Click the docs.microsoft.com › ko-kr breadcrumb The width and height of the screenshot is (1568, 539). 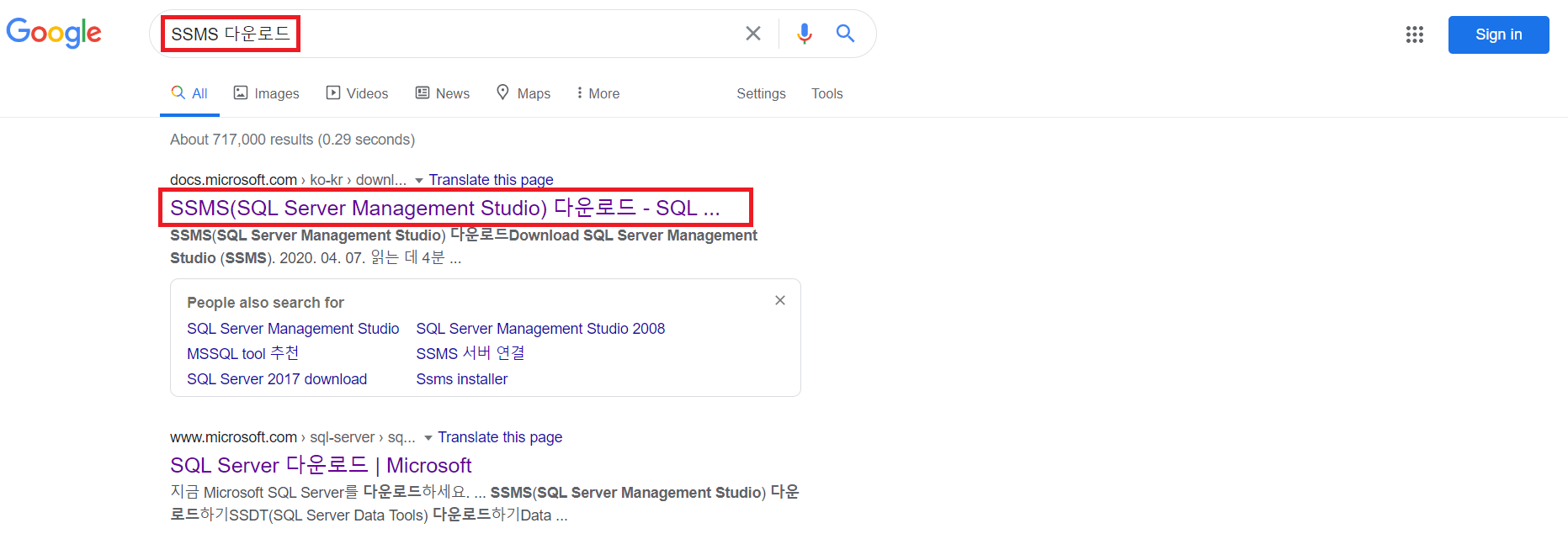[288, 180]
